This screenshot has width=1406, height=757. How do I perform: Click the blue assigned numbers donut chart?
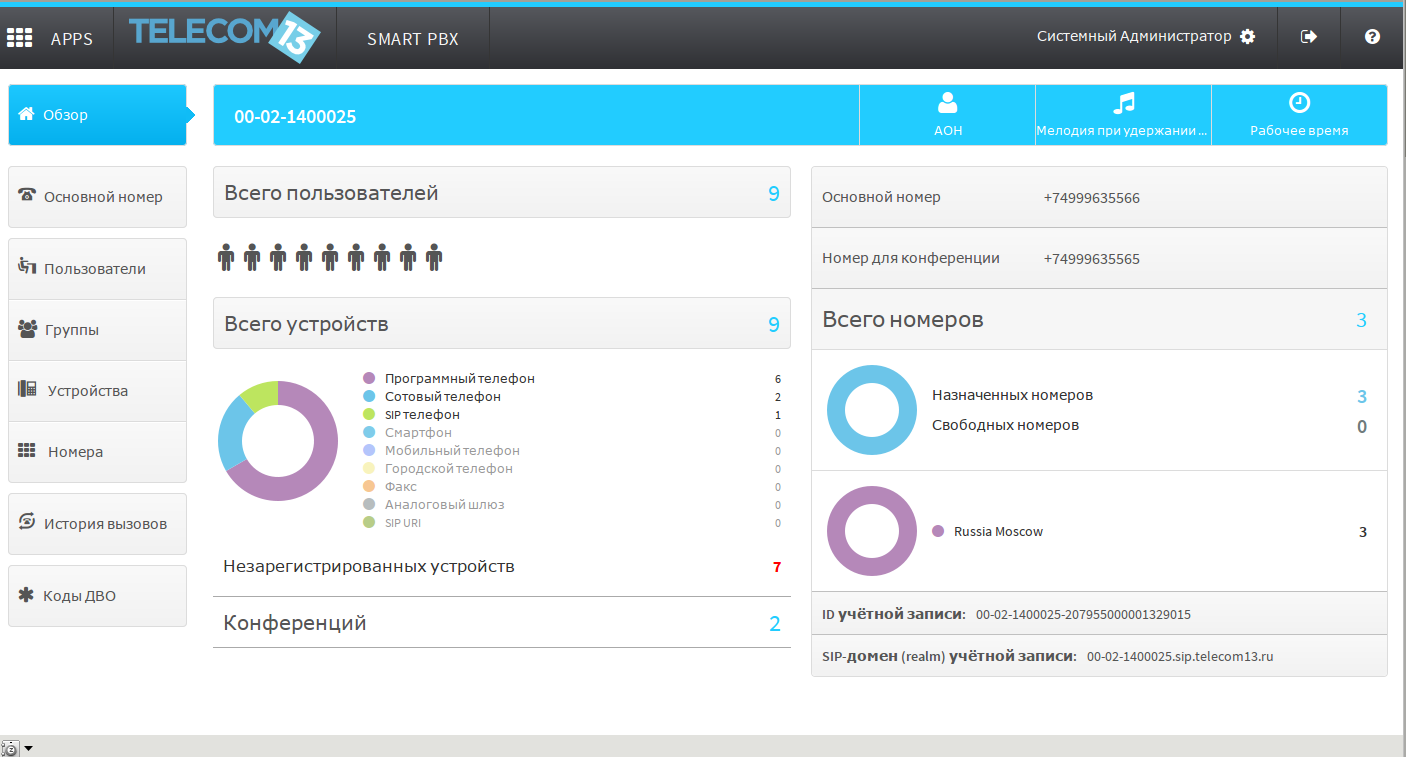871,410
